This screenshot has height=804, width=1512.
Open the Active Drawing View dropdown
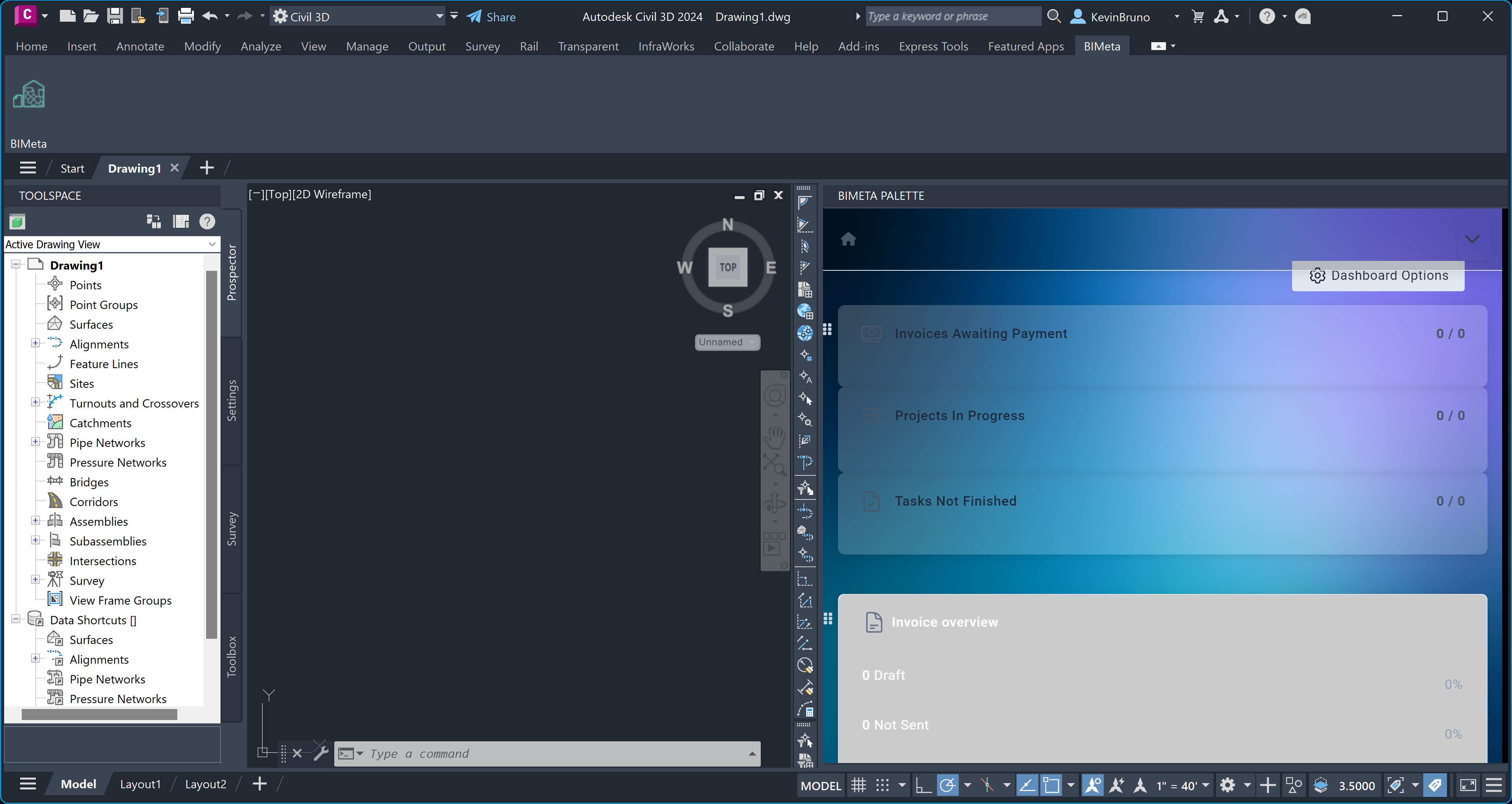pyautogui.click(x=112, y=244)
